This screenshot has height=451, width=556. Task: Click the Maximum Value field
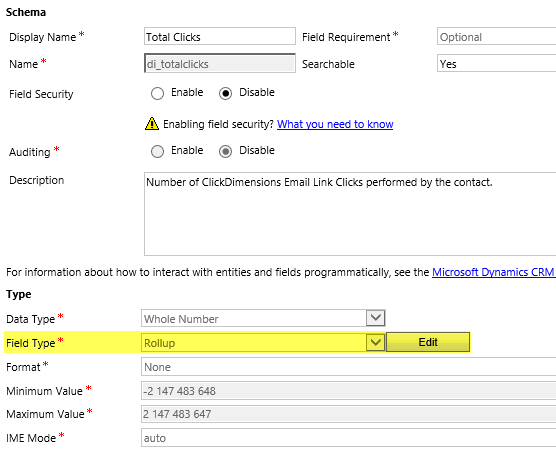point(349,414)
